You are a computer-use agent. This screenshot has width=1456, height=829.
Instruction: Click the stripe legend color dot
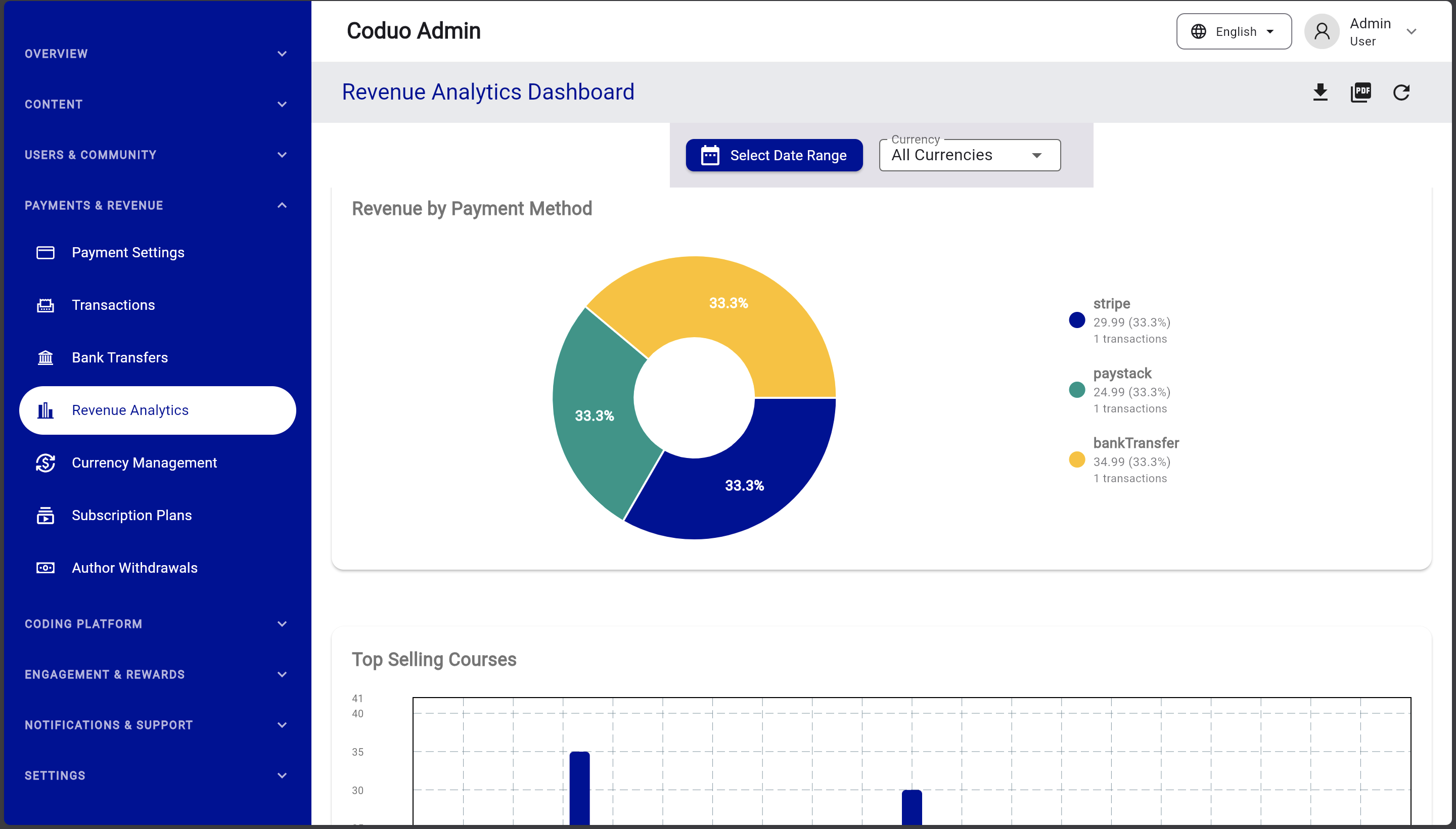pyautogui.click(x=1077, y=320)
